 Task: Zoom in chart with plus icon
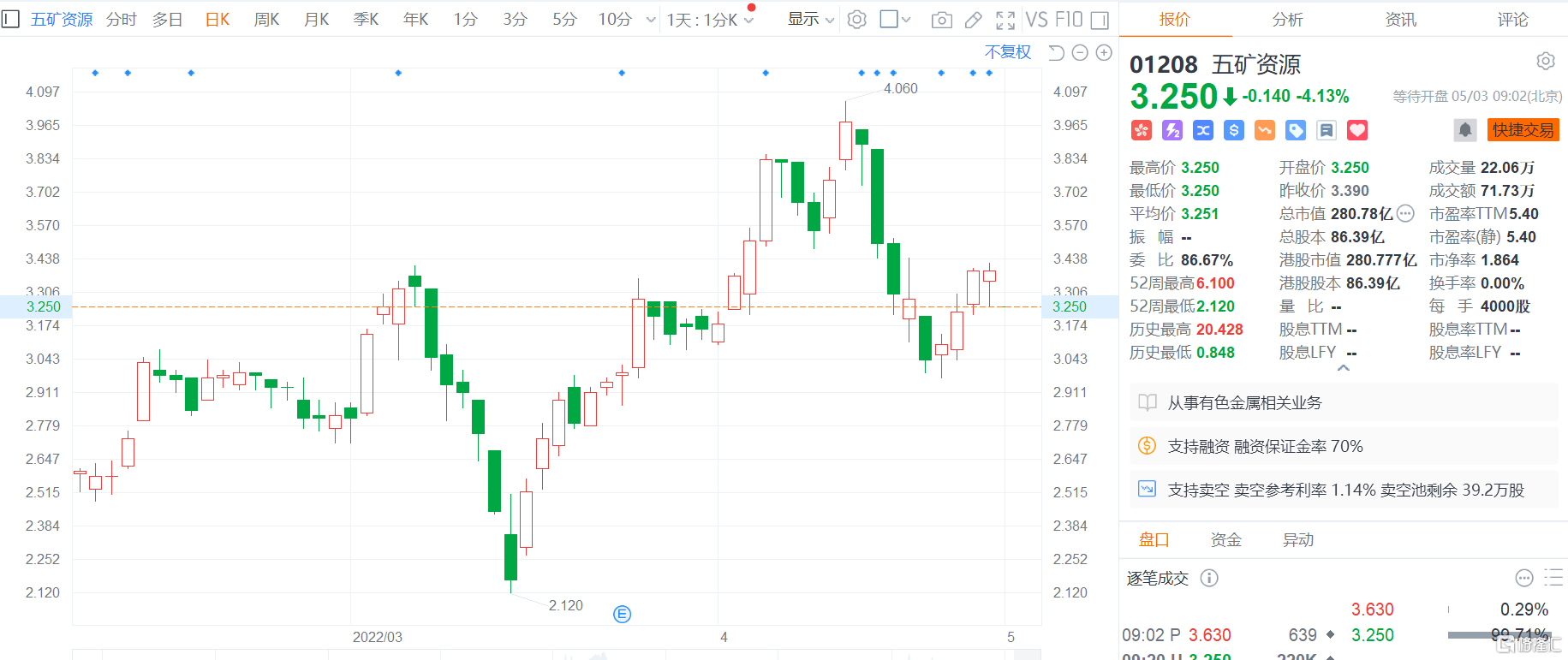point(1104,53)
